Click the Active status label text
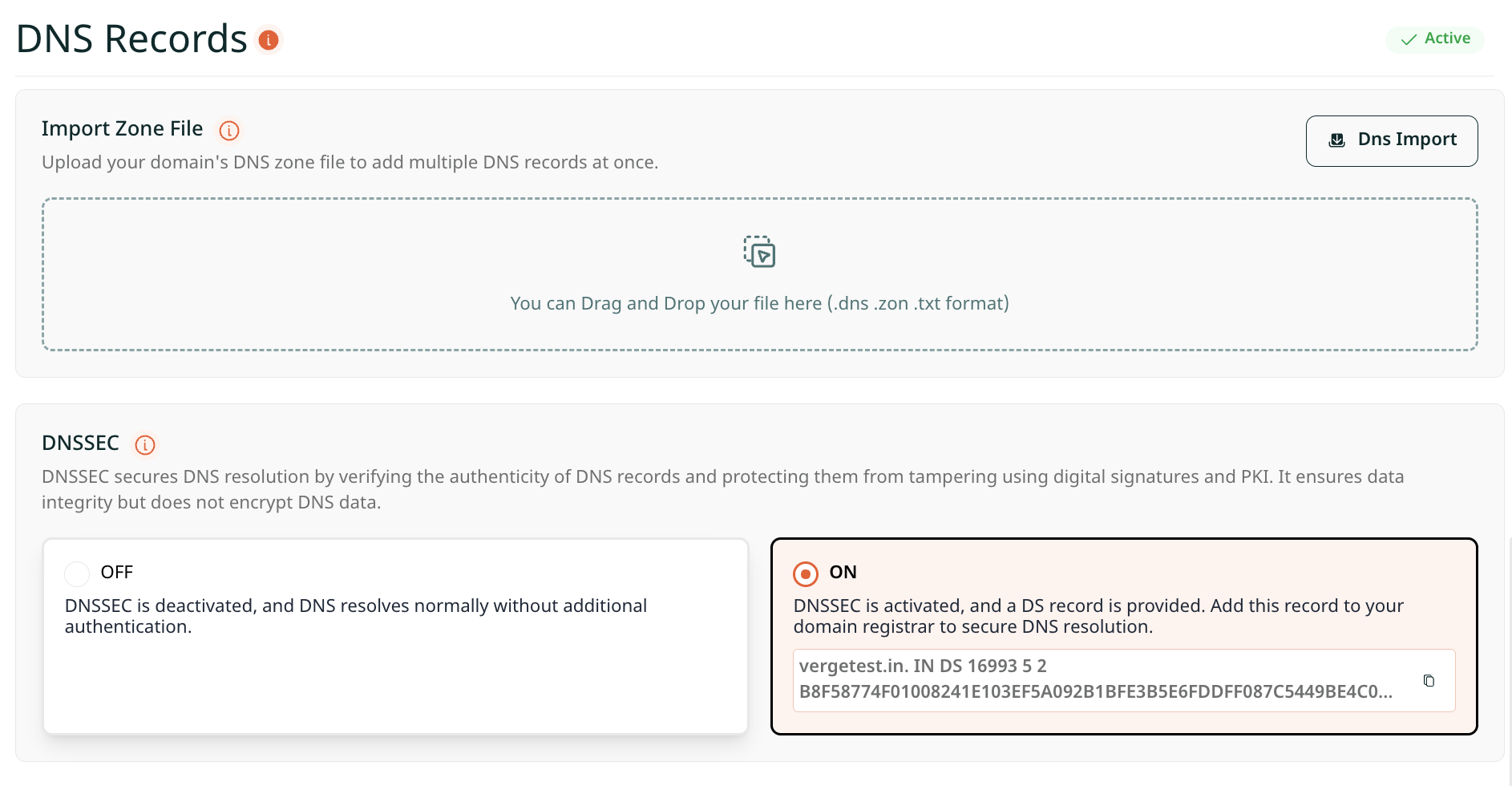 click(1447, 38)
